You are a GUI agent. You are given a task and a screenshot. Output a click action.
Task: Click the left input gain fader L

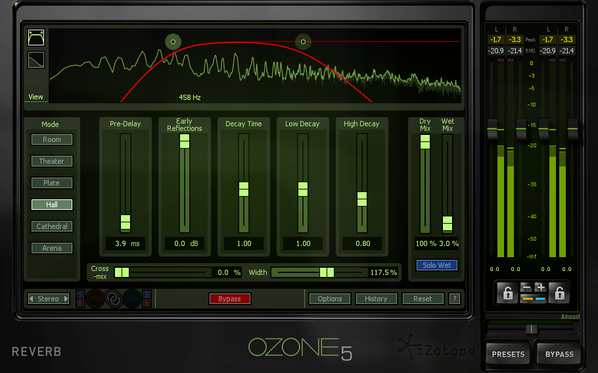(493, 129)
